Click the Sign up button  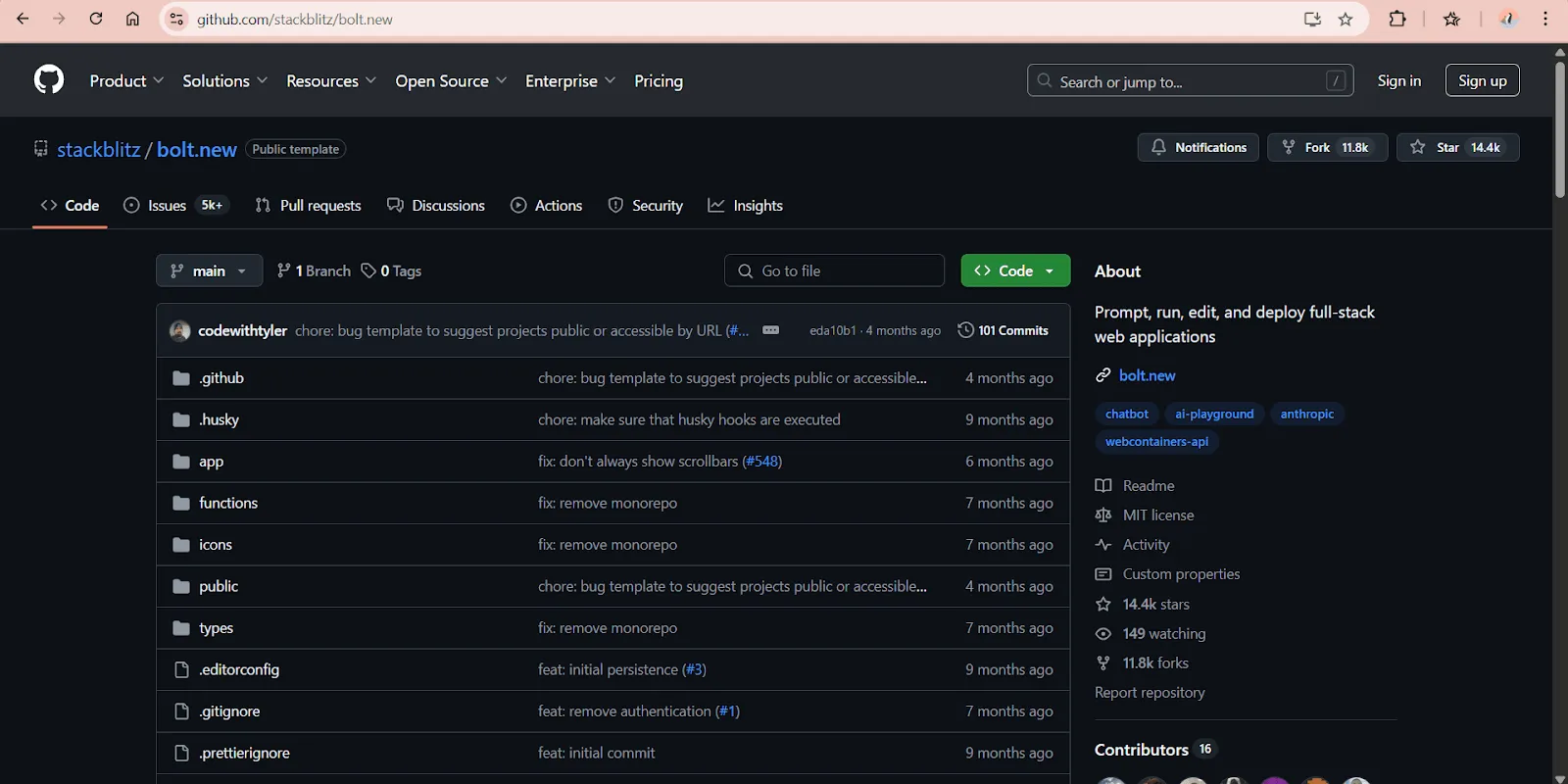click(1483, 80)
